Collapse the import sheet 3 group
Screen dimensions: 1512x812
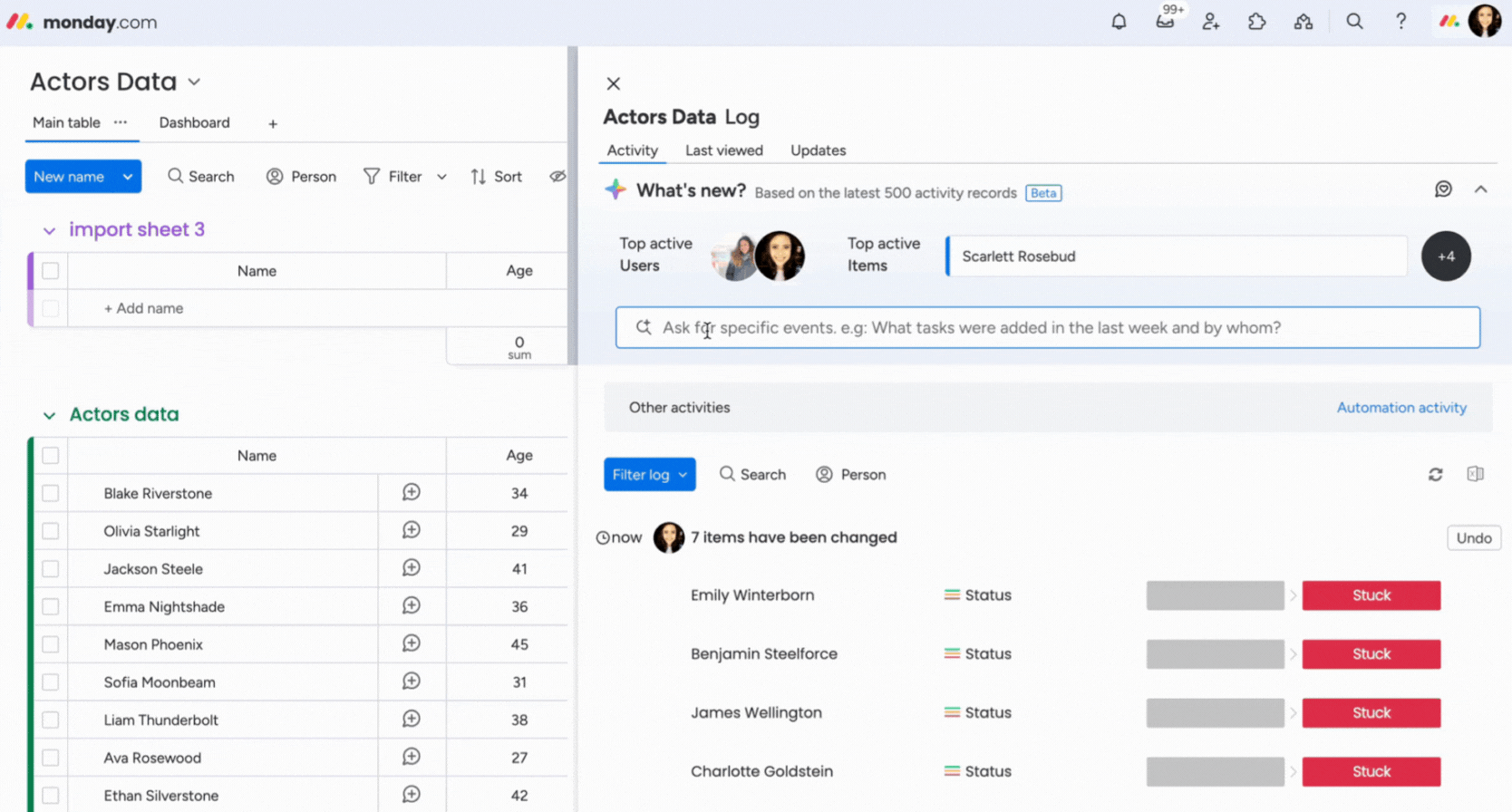click(x=49, y=230)
